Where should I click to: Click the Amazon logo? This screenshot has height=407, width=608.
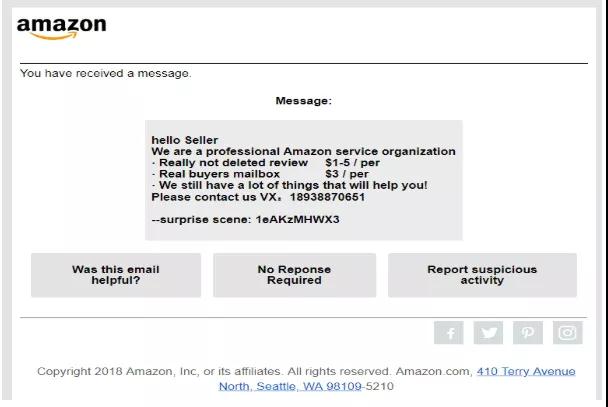61,28
